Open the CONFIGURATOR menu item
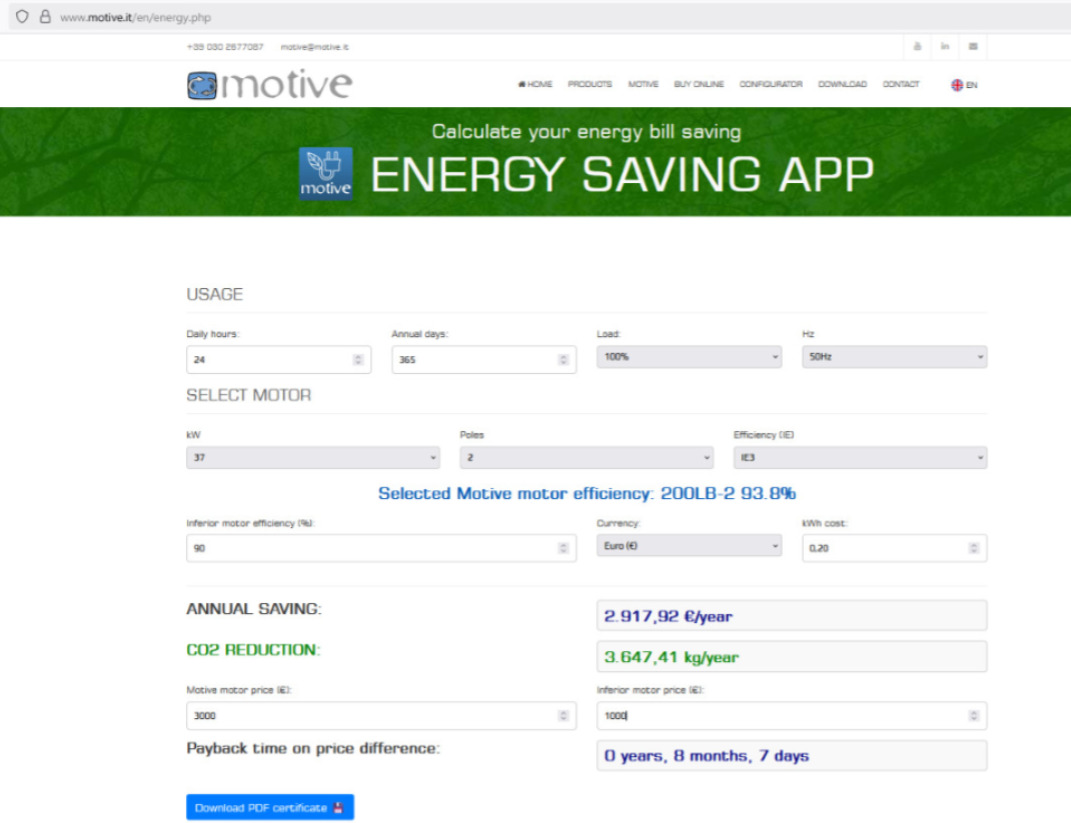Screen dimensions: 1071x823 (771, 84)
